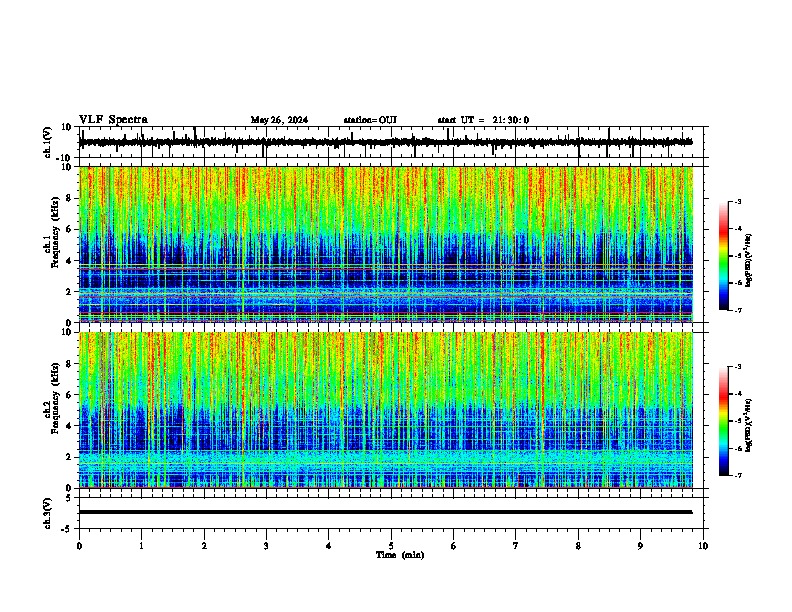Click the ch.1 Frequency (kHz) axis label
The width and height of the screenshot is (792, 612).
click(52, 232)
